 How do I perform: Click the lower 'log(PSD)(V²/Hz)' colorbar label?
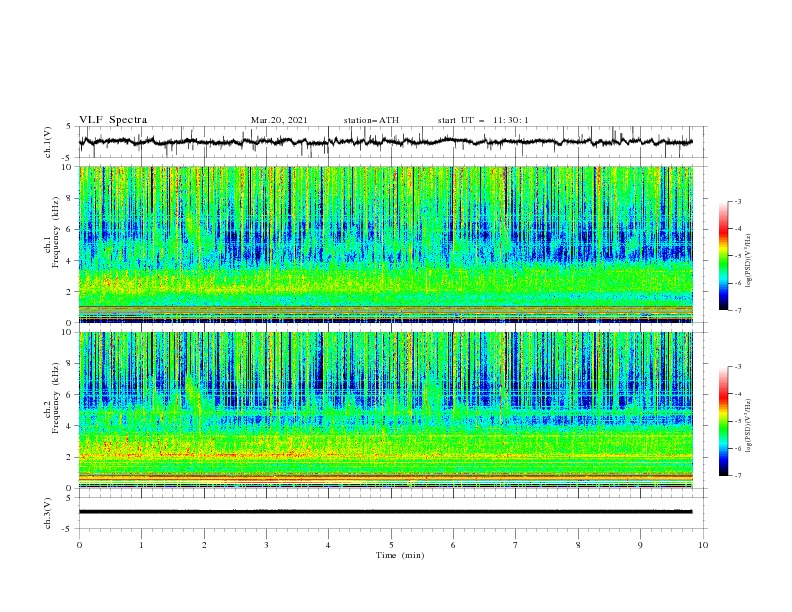click(748, 426)
